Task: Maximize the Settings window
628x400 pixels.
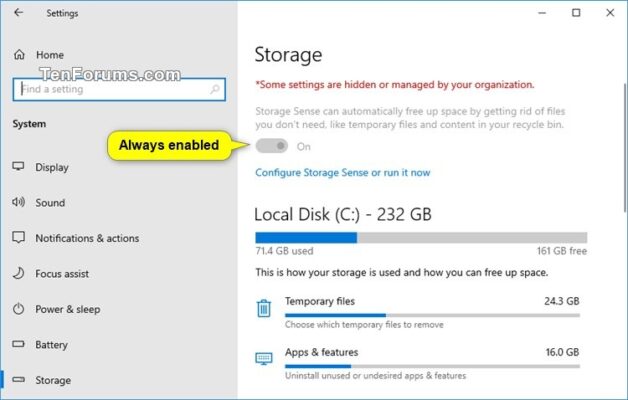Action: point(576,13)
